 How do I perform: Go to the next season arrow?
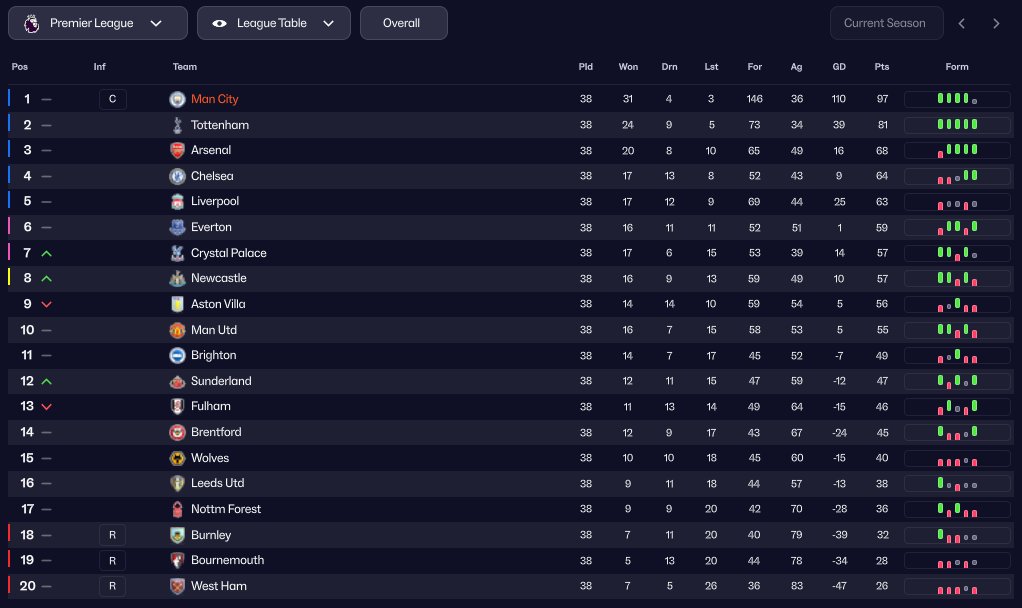tap(996, 23)
